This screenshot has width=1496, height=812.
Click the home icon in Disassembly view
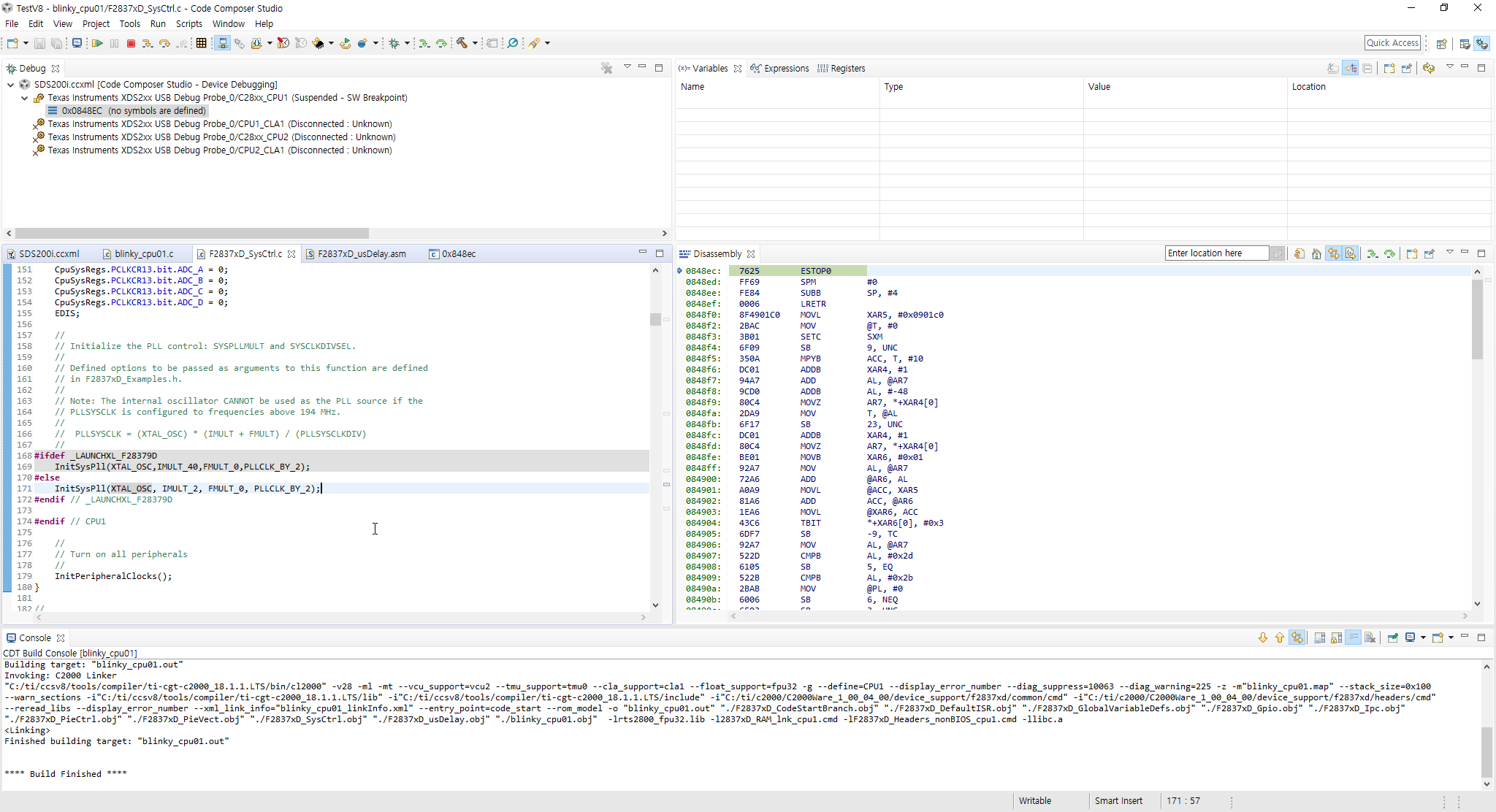point(1316,254)
